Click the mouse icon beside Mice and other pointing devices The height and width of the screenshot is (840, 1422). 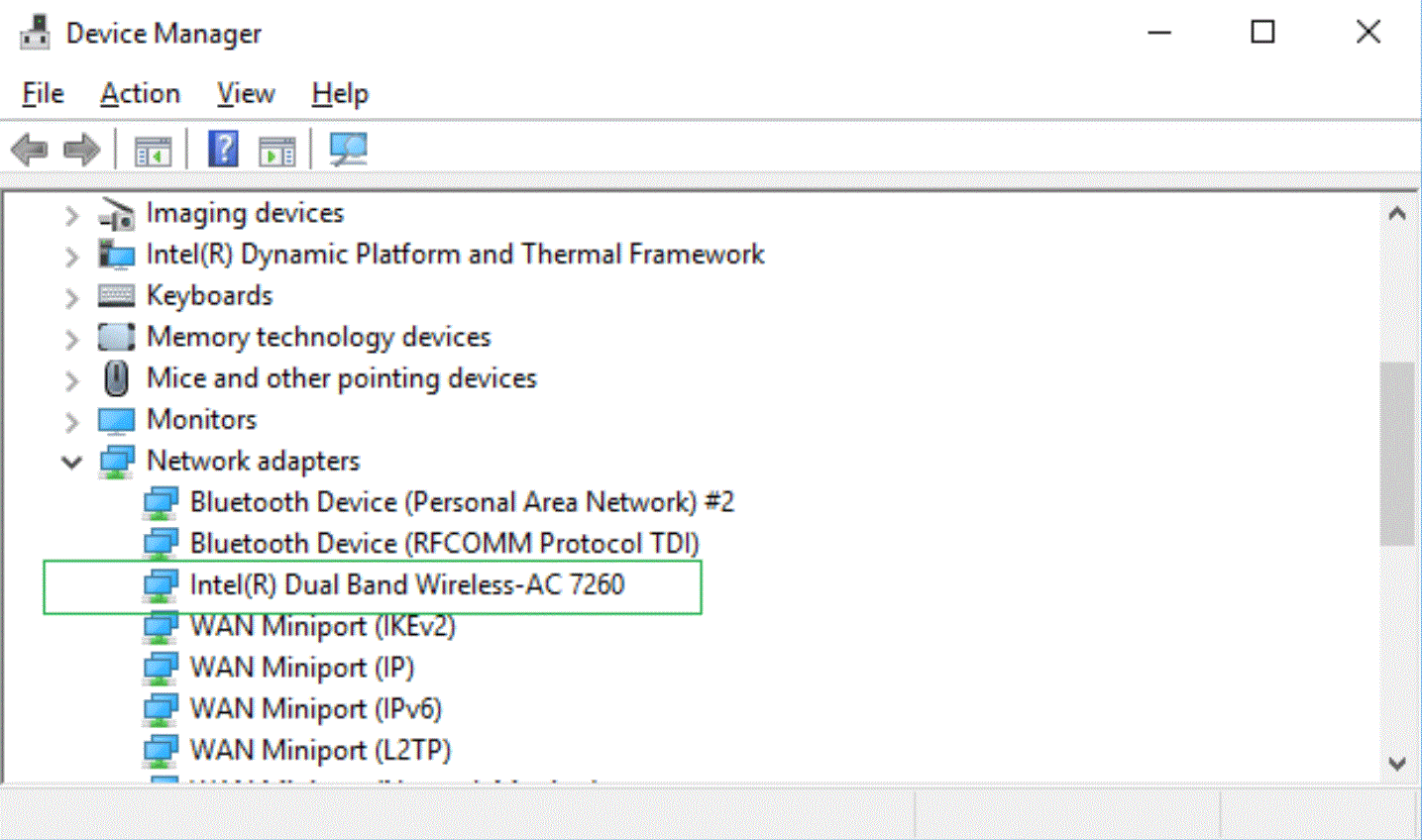[x=116, y=378]
